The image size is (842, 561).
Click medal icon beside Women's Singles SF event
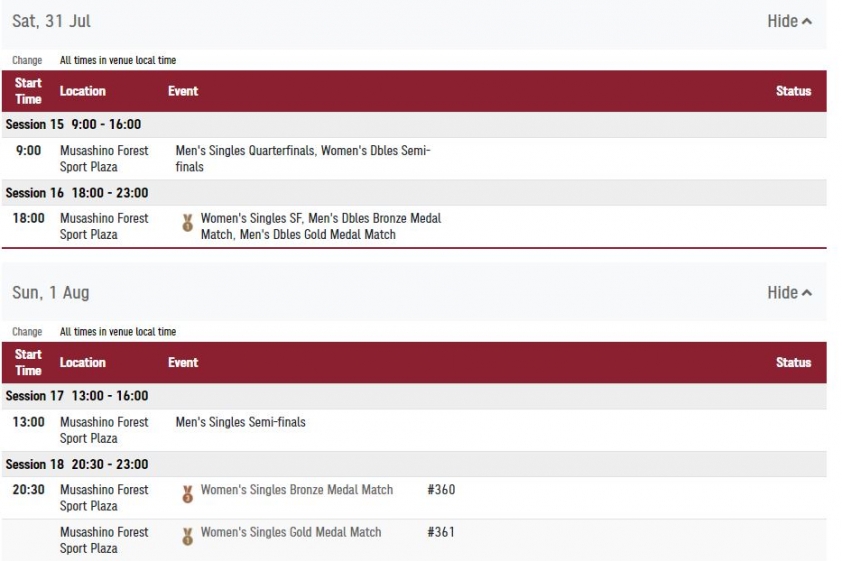point(187,223)
